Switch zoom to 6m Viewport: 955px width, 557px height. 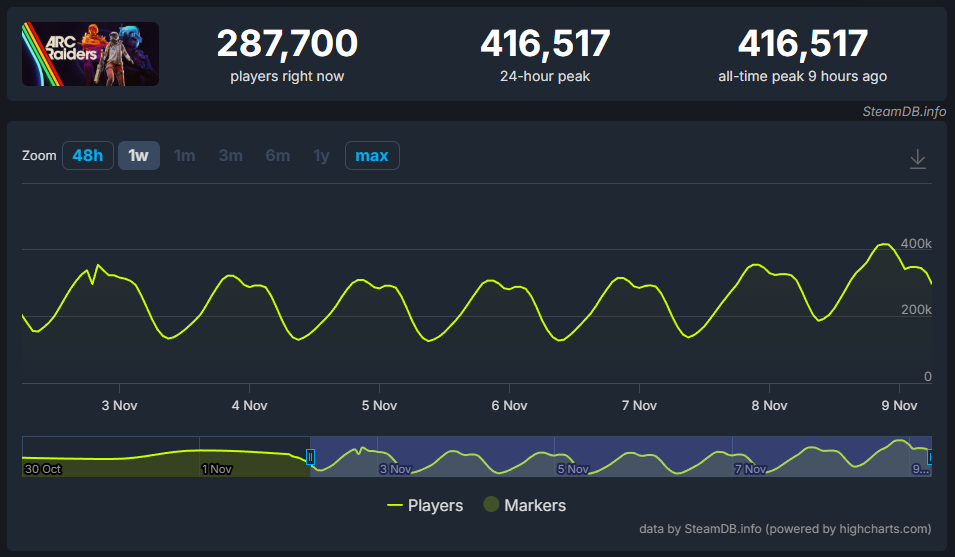coord(278,156)
